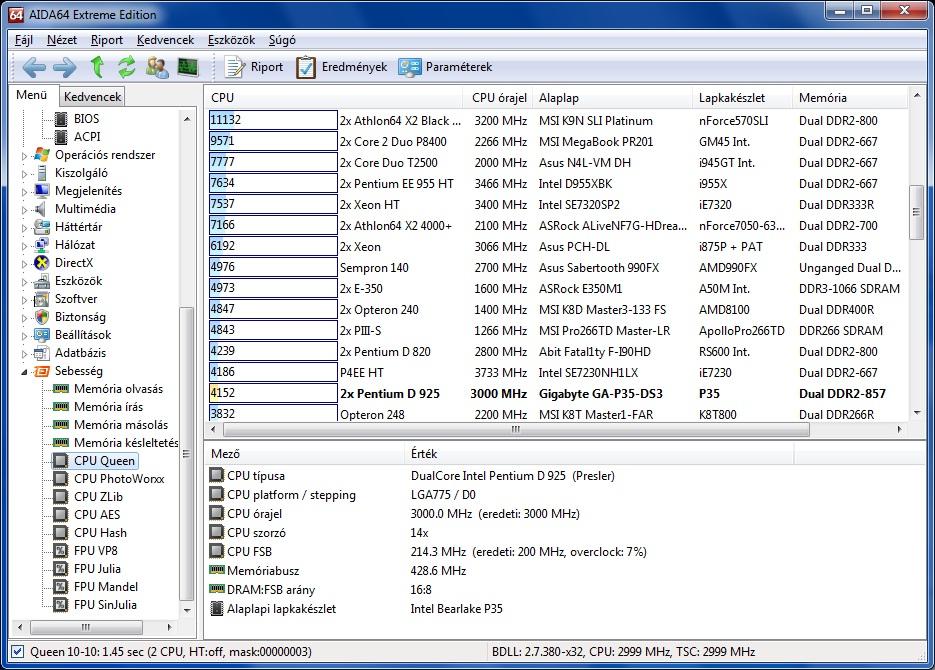Click the Sebesség folder icon
The image size is (935, 670).
pos(42,371)
